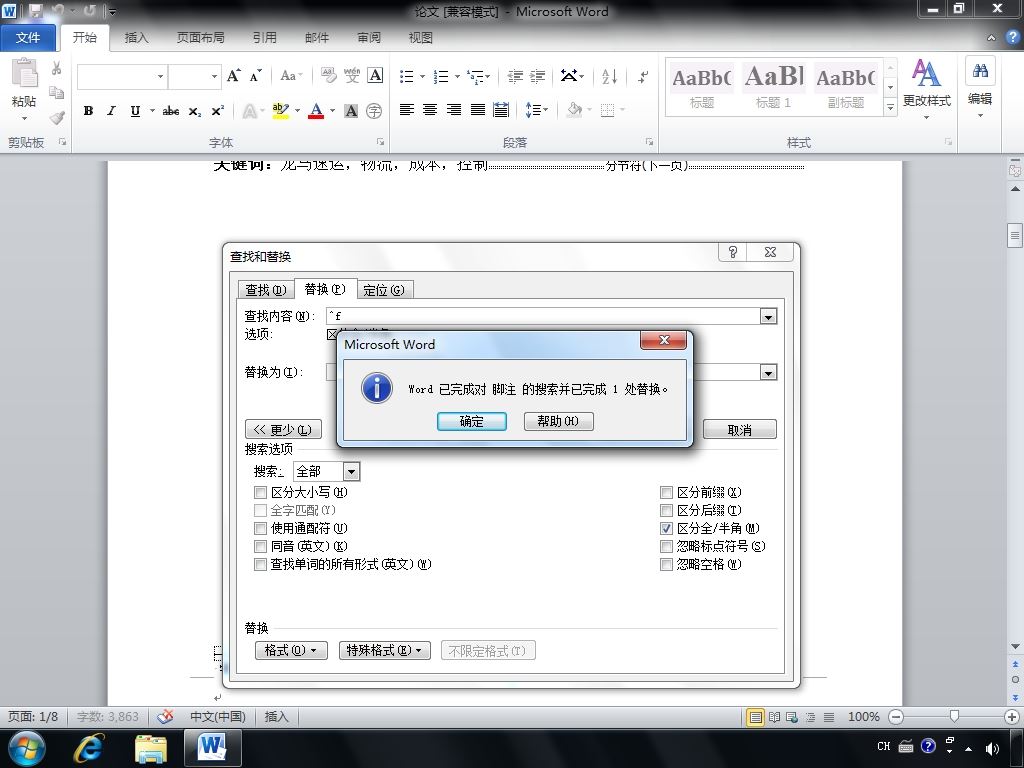Open the 格式 dropdown button
The image size is (1024, 768).
tap(291, 650)
